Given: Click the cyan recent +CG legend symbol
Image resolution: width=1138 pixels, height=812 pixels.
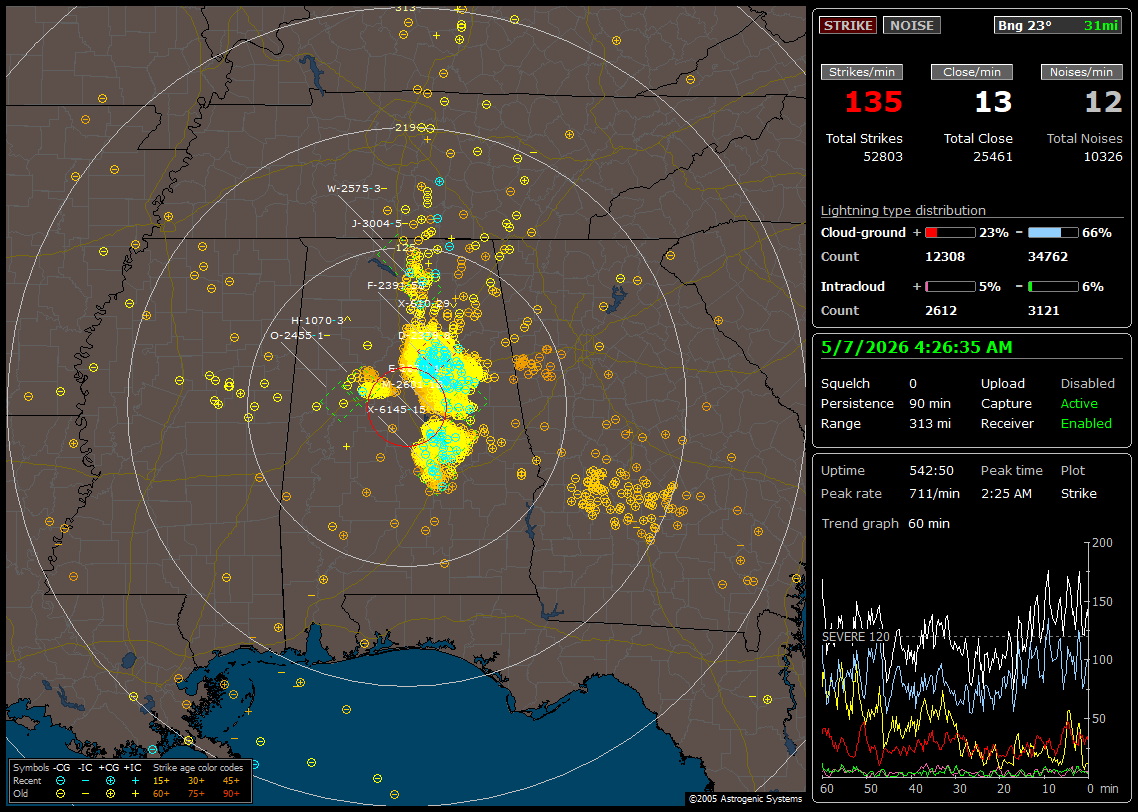Looking at the screenshot, I should (x=110, y=781).
